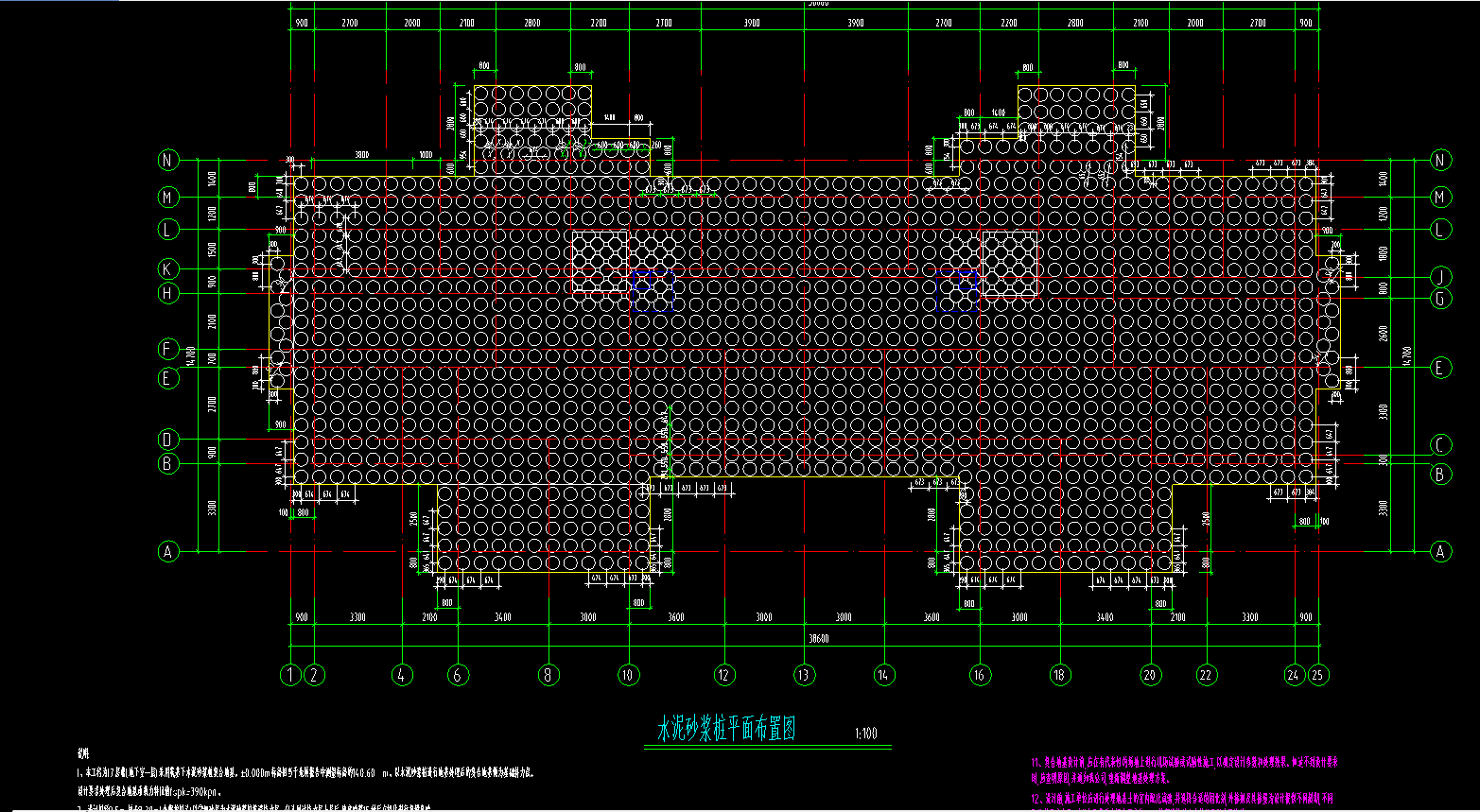The width and height of the screenshot is (1480, 812).
Task: Pick axis bubble F
Action: pos(168,350)
